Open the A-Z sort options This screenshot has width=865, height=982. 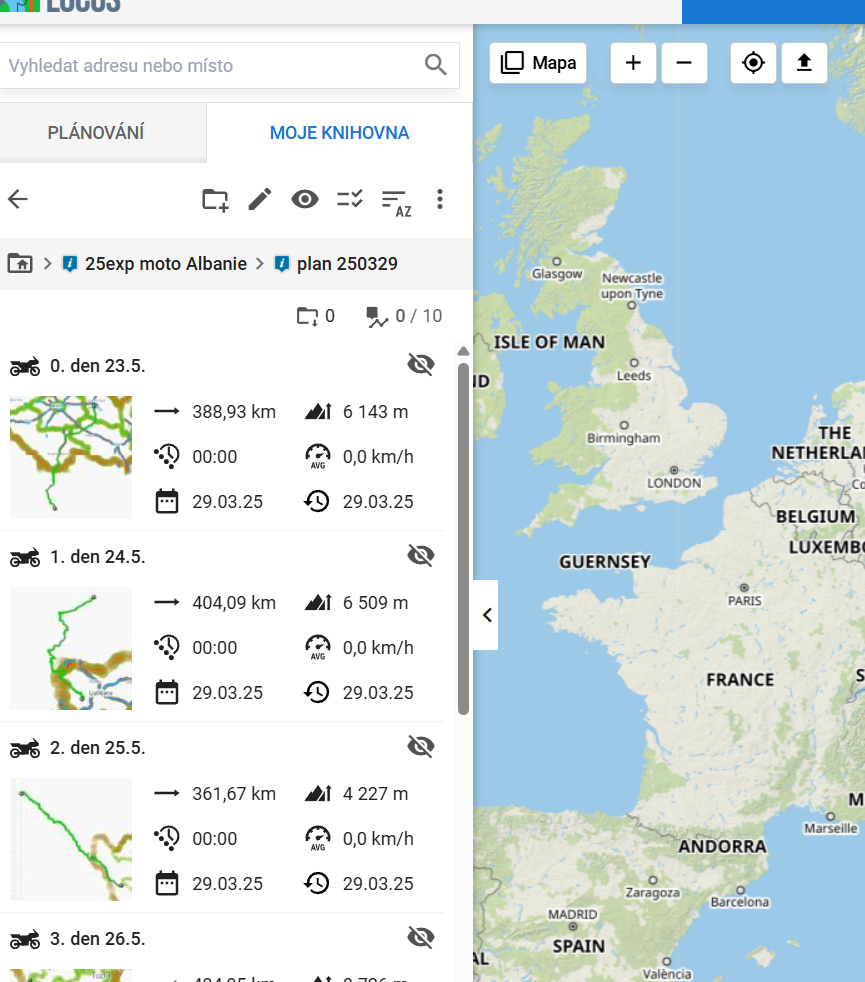pyautogui.click(x=396, y=201)
